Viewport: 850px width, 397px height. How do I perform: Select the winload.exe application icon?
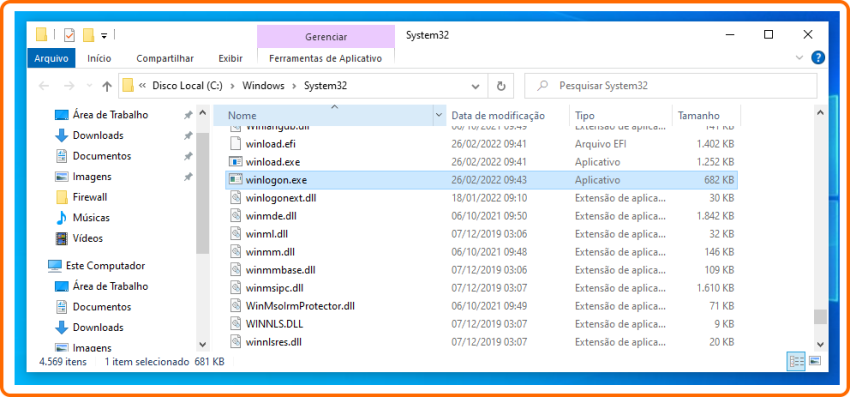(235, 162)
